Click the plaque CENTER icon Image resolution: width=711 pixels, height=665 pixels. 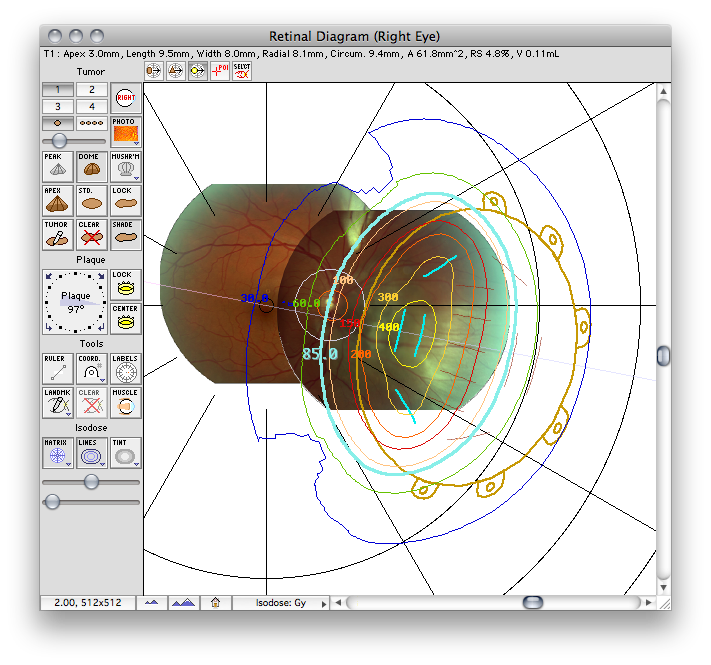pyautogui.click(x=126, y=319)
